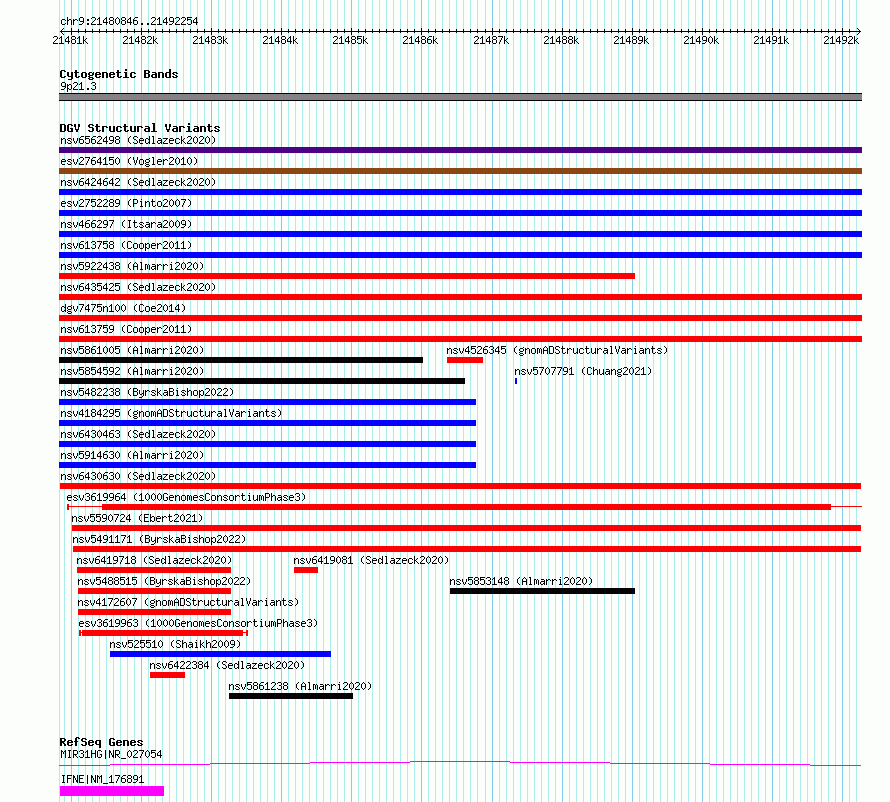Click the 21485k ruler position
The width and height of the screenshot is (890, 802).
350,40
